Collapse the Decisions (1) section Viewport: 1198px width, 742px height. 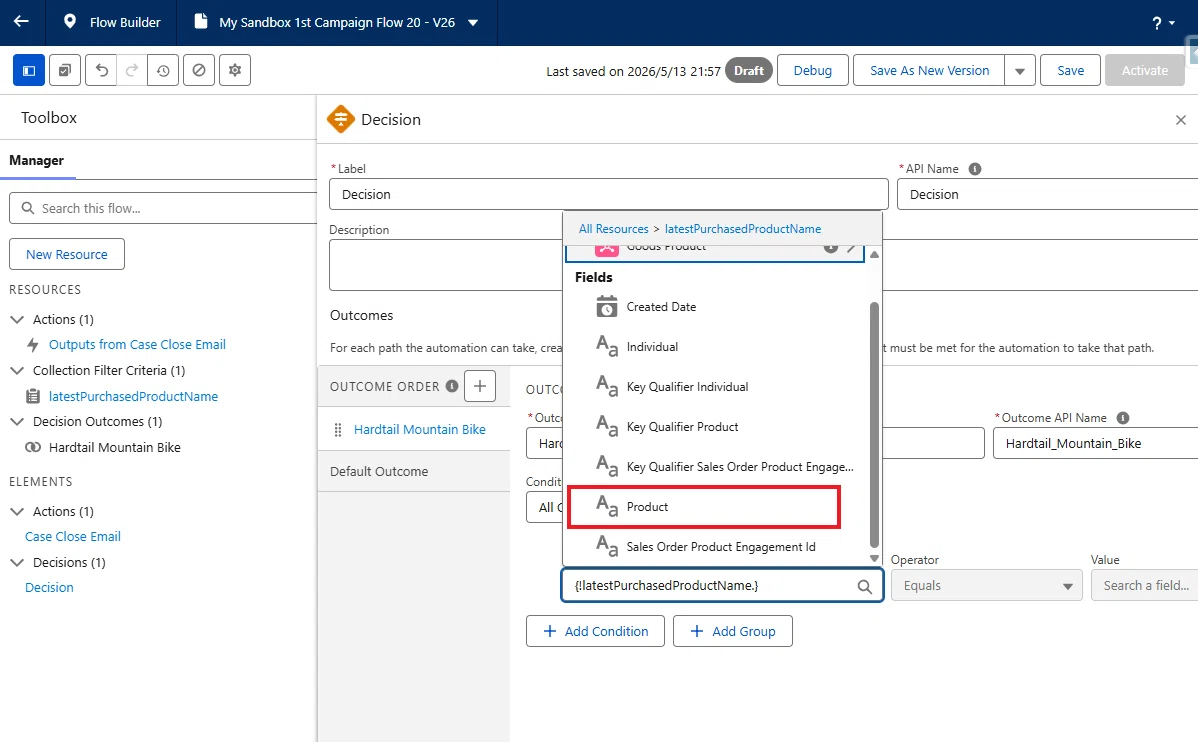[17, 562]
